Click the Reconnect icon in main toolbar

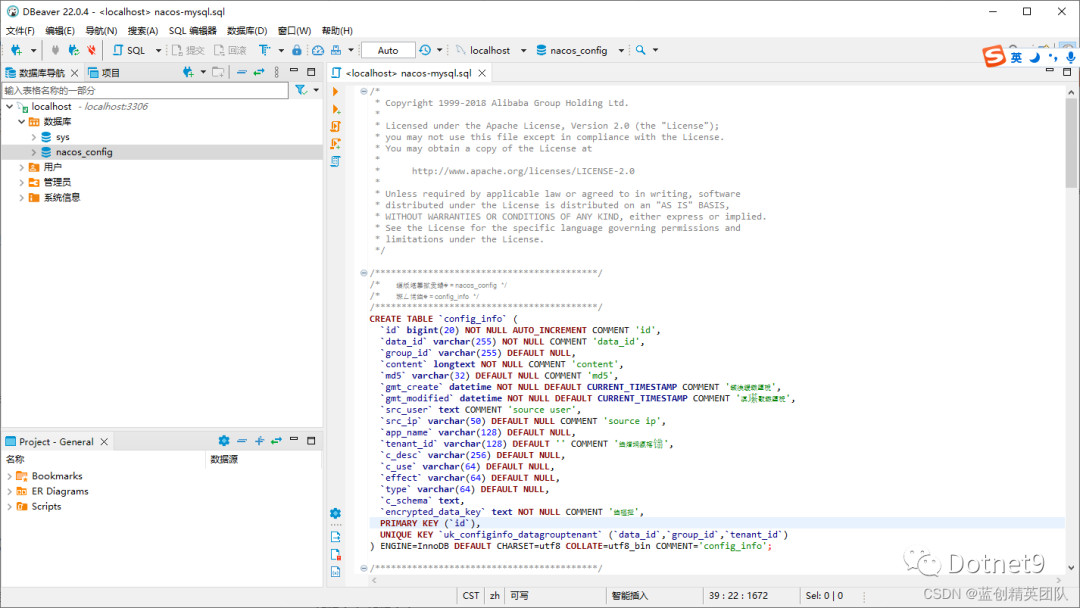coord(73,50)
